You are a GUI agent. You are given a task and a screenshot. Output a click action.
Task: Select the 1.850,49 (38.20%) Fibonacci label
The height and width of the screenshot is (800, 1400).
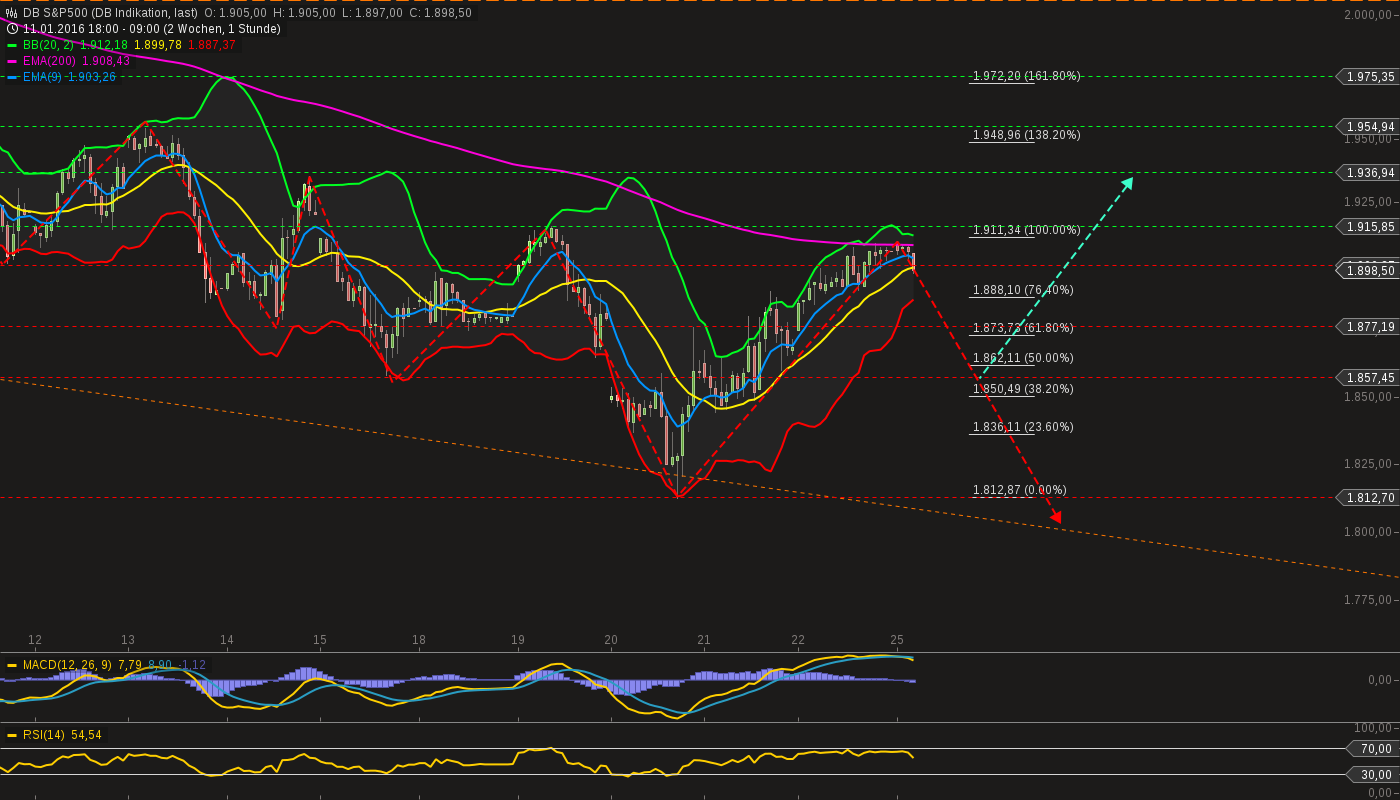(1023, 389)
